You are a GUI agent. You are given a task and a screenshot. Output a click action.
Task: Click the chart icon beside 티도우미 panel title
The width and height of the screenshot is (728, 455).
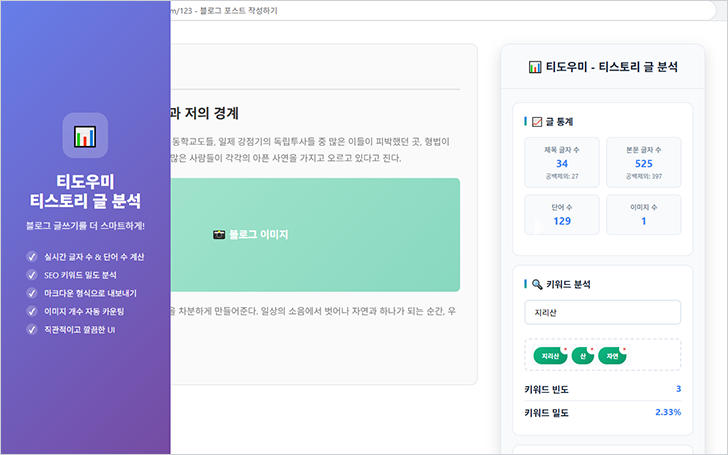pyautogui.click(x=535, y=67)
